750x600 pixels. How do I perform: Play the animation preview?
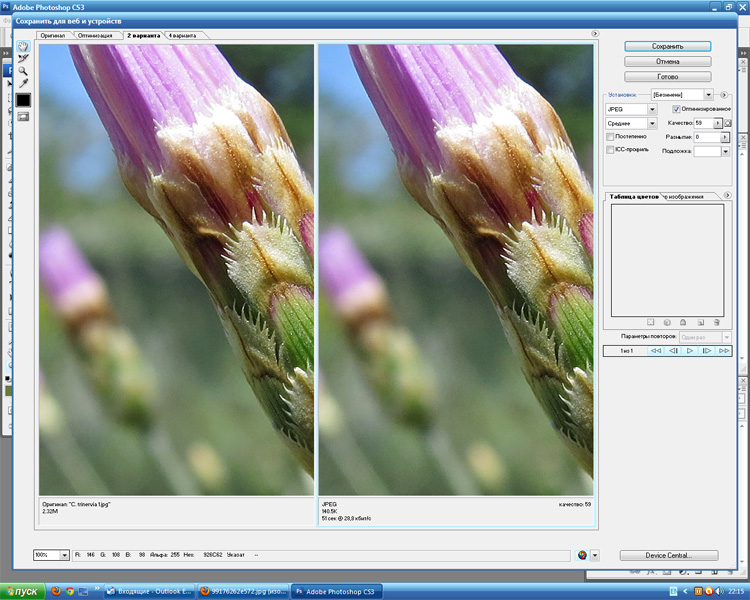690,351
